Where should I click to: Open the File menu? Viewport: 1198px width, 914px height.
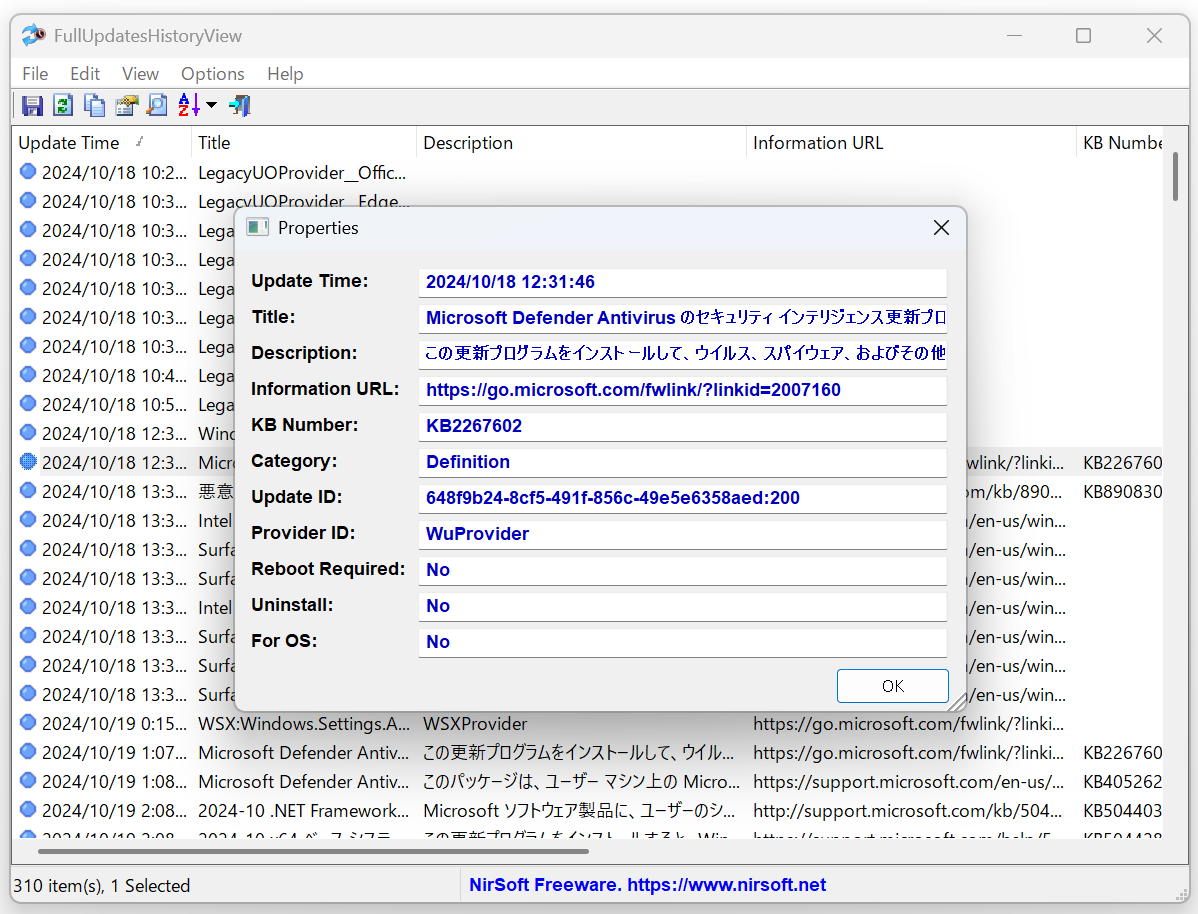[34, 73]
